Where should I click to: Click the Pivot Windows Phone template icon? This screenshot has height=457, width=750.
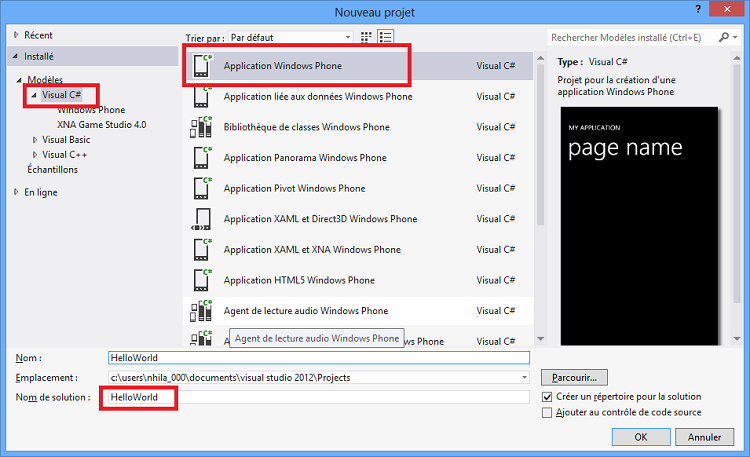(x=202, y=188)
